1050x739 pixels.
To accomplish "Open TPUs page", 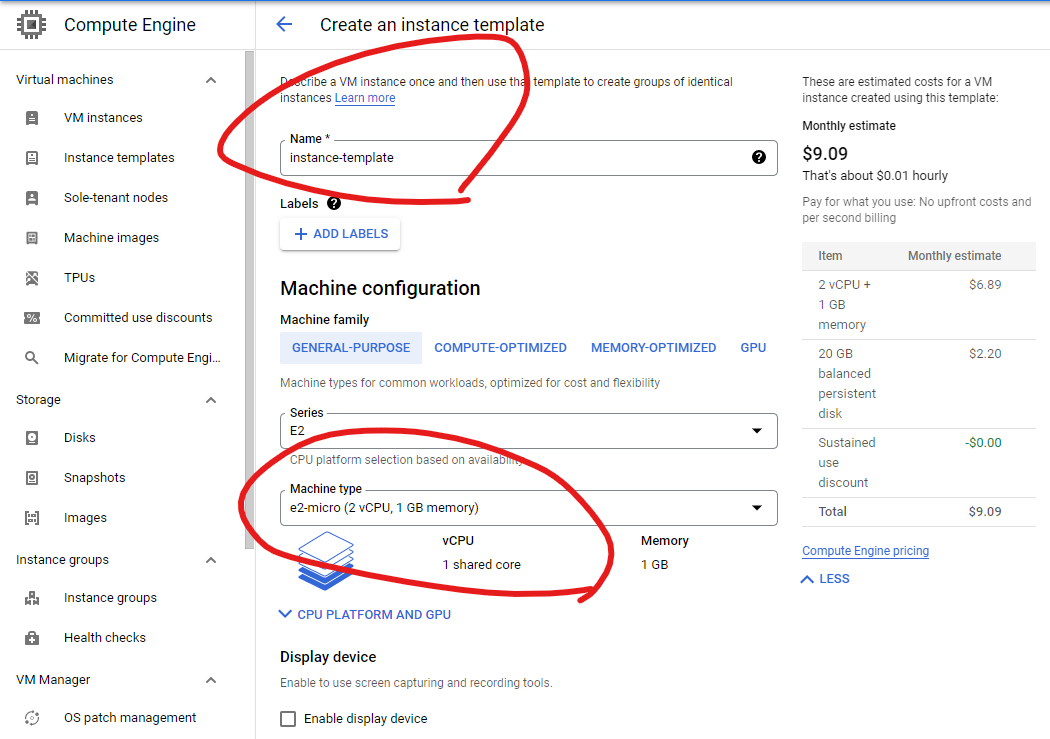I will (80, 278).
